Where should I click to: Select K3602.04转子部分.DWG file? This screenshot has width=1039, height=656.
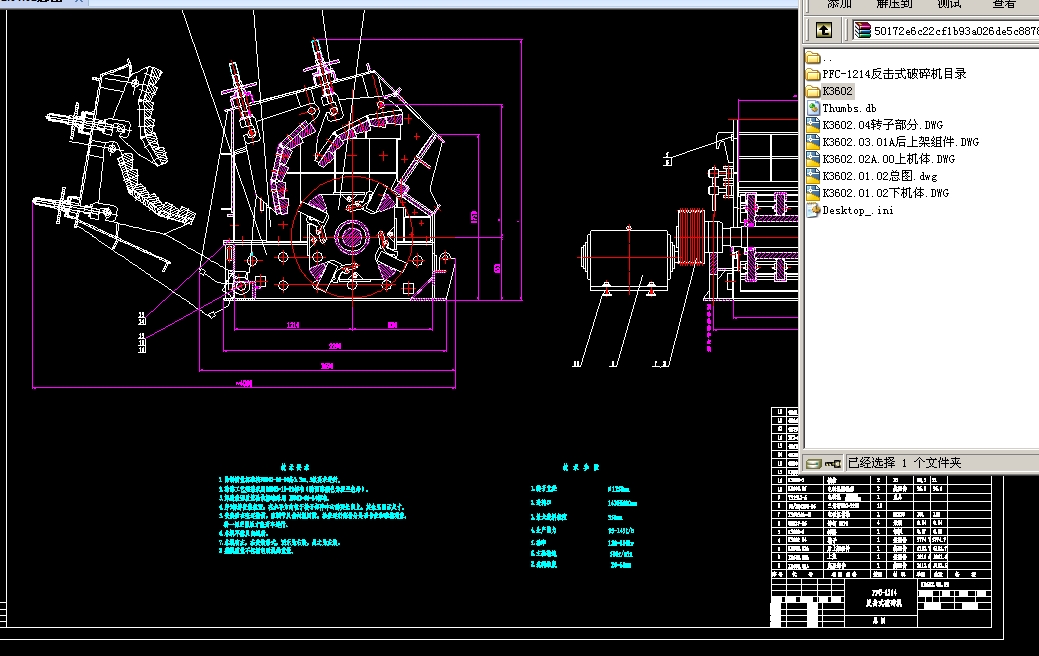(x=875, y=125)
